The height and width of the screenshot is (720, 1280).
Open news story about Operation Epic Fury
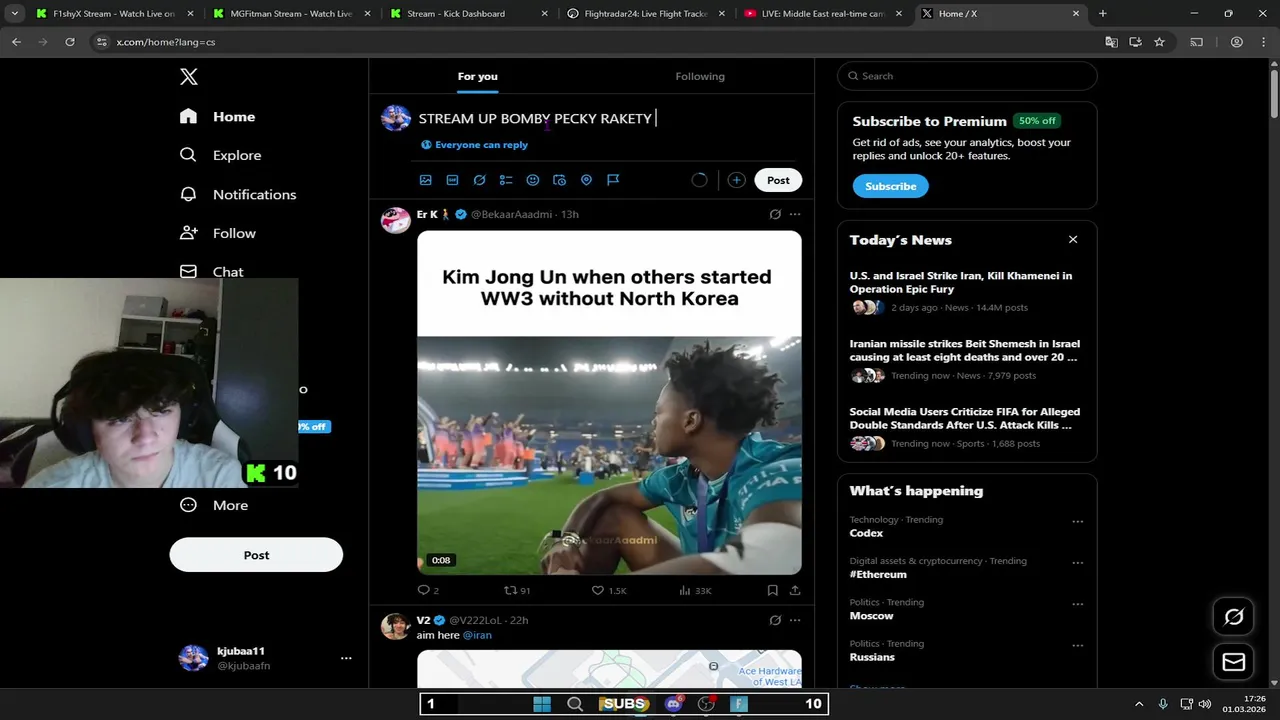point(967,291)
